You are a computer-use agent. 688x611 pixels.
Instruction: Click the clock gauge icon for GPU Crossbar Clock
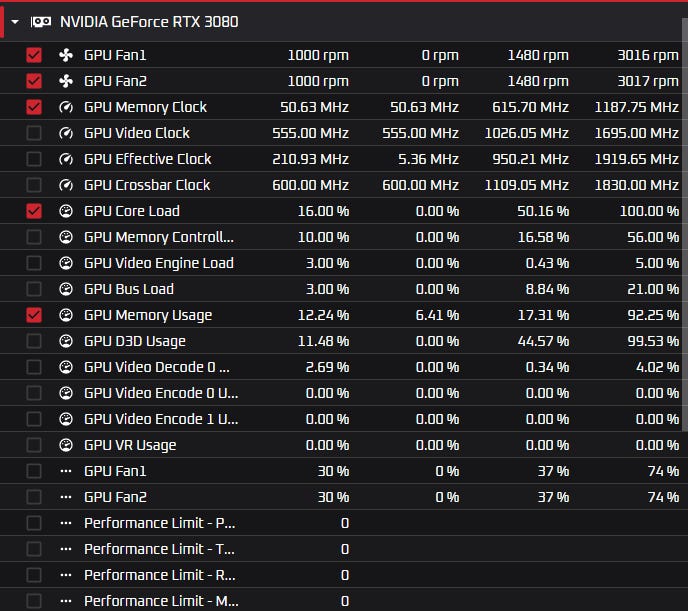tap(66, 185)
